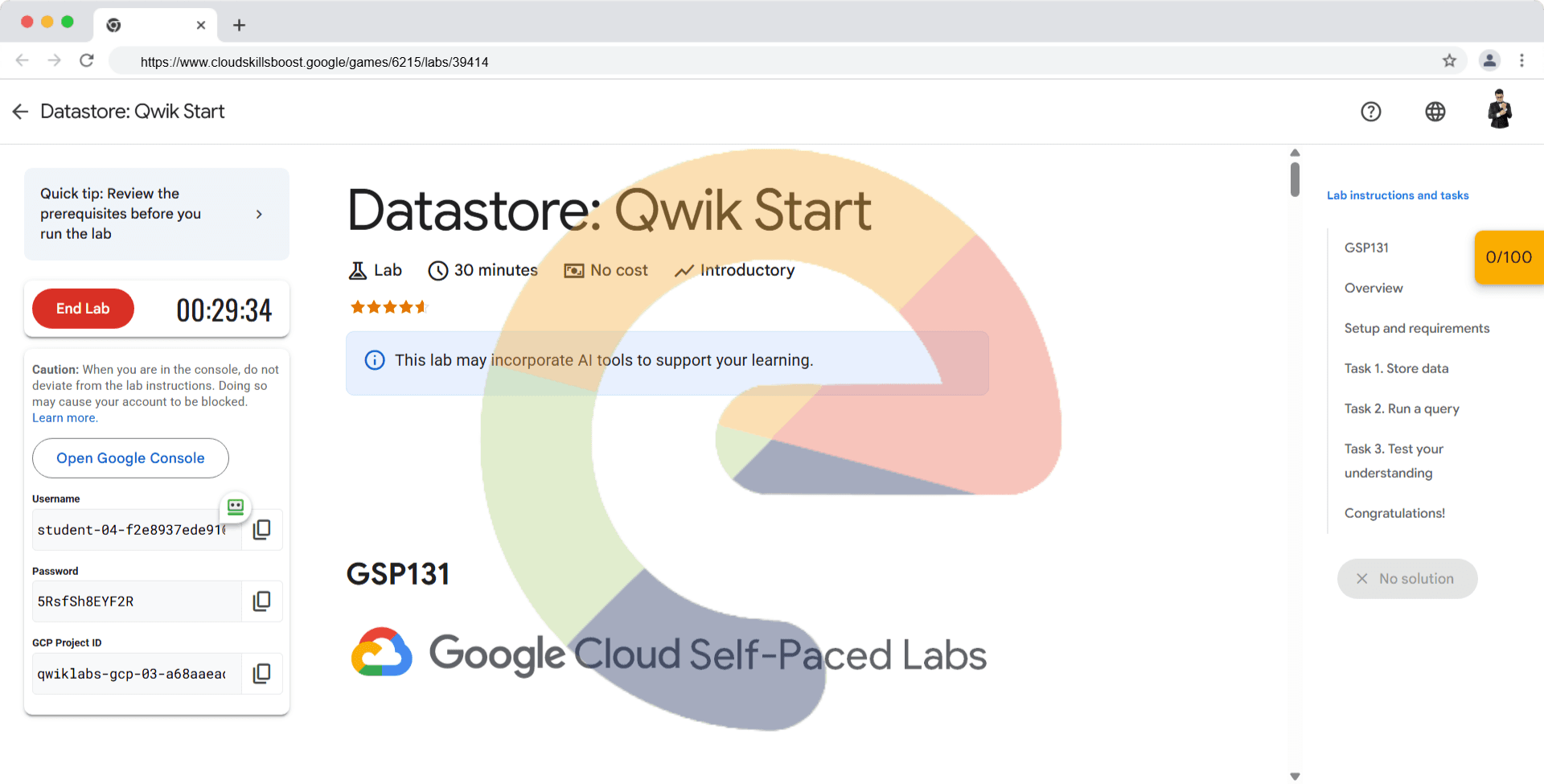Screen dimensions: 1544x784
Task: Copy the GCP Project ID
Action: click(x=262, y=674)
